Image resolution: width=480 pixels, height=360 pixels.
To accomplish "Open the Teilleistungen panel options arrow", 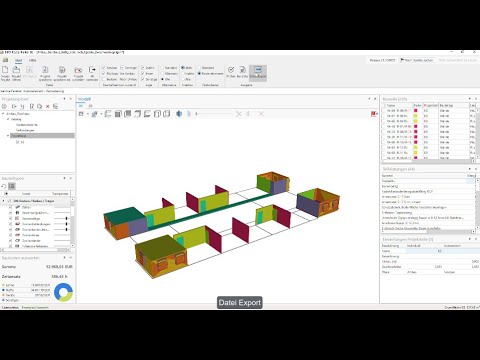I will pyautogui.click(x=470, y=169).
